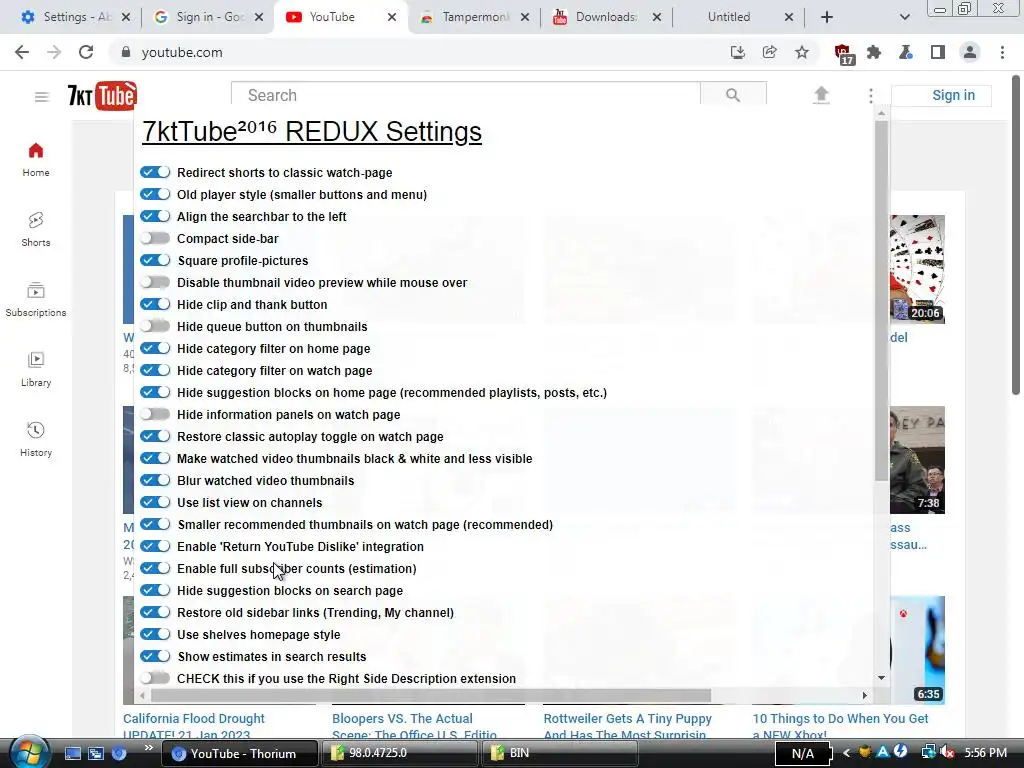Toggle Align the searchbar to the left
Screen dimensions: 1024x768
coord(155,216)
